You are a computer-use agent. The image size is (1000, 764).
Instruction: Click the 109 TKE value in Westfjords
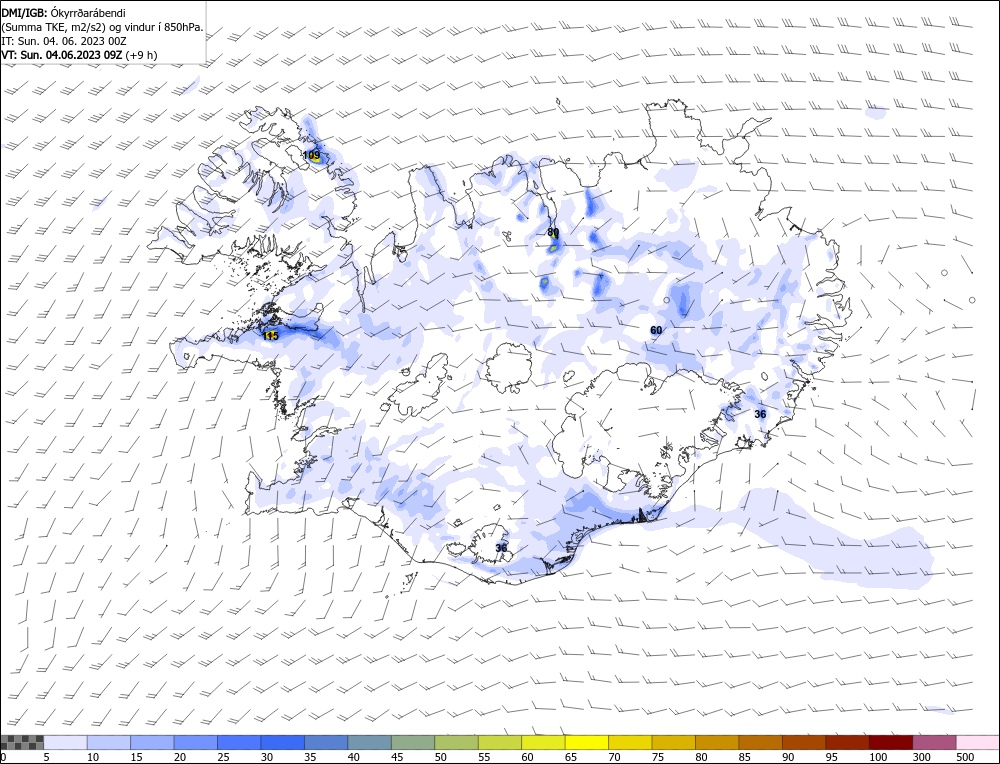pos(311,155)
